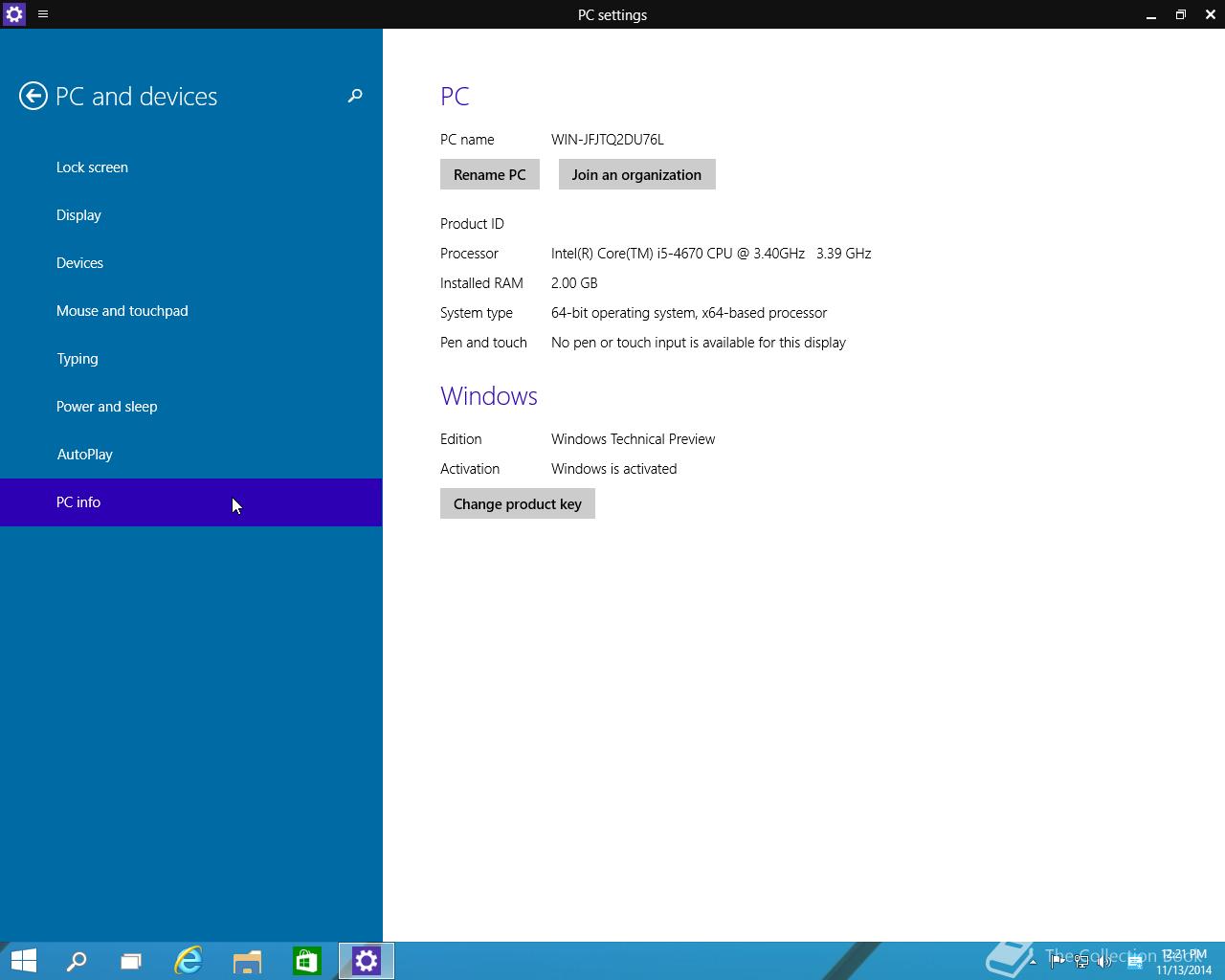
Task: Click the Windows section heading
Action: pos(489,396)
